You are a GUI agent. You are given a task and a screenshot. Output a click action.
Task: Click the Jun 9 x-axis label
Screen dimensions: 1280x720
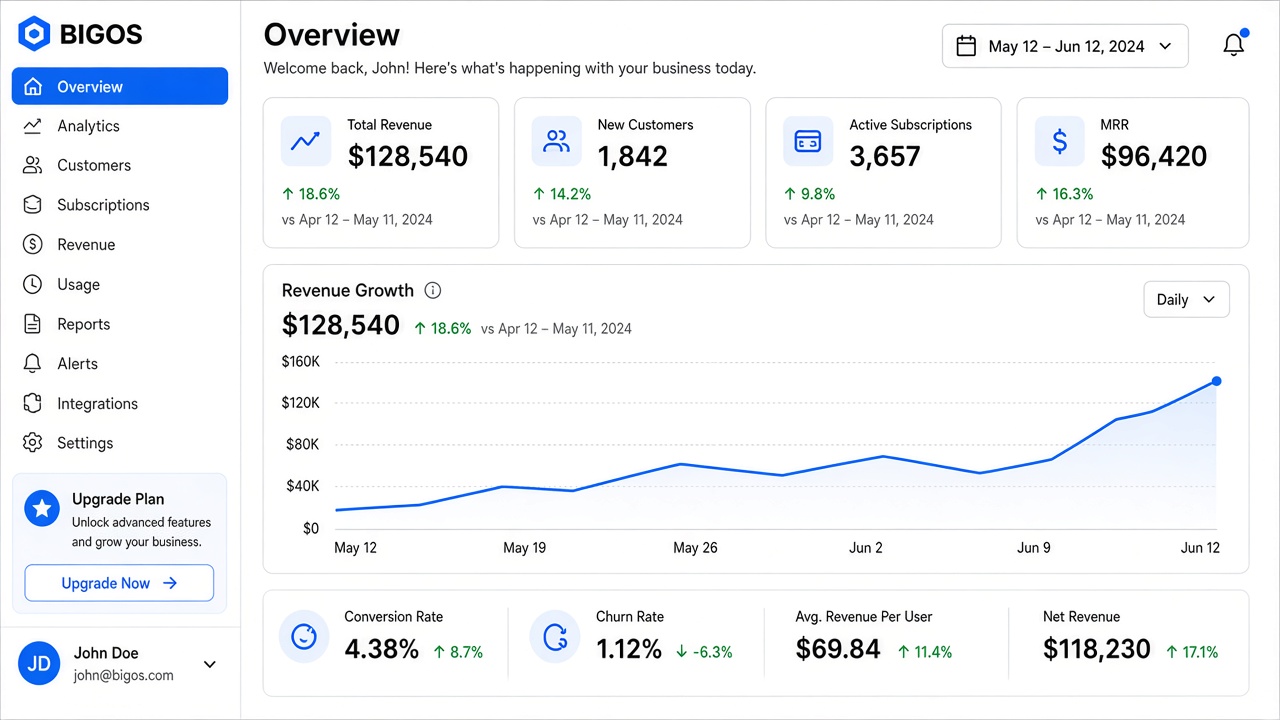1034,548
